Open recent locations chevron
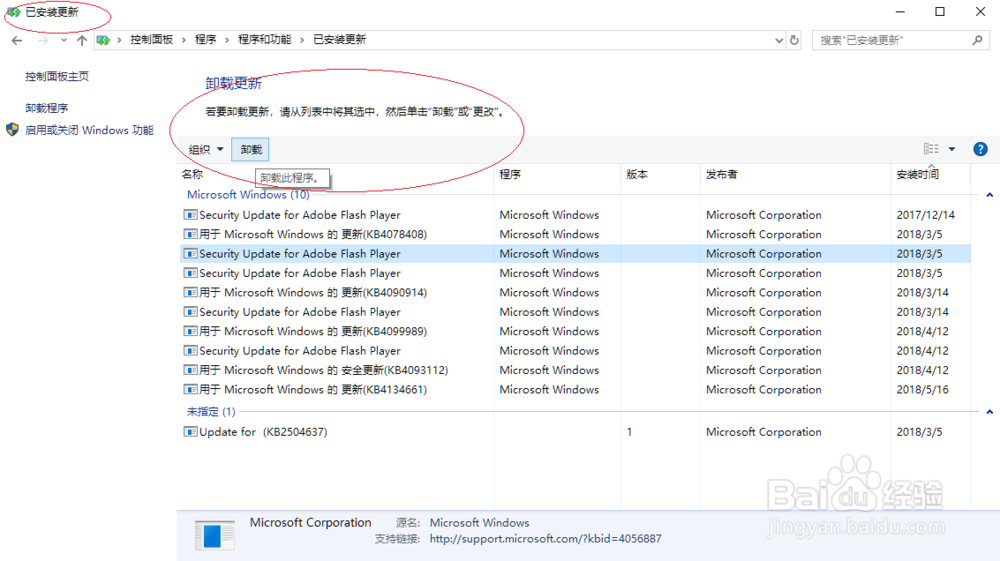Image resolution: width=1000 pixels, height=561 pixels. 64,40
